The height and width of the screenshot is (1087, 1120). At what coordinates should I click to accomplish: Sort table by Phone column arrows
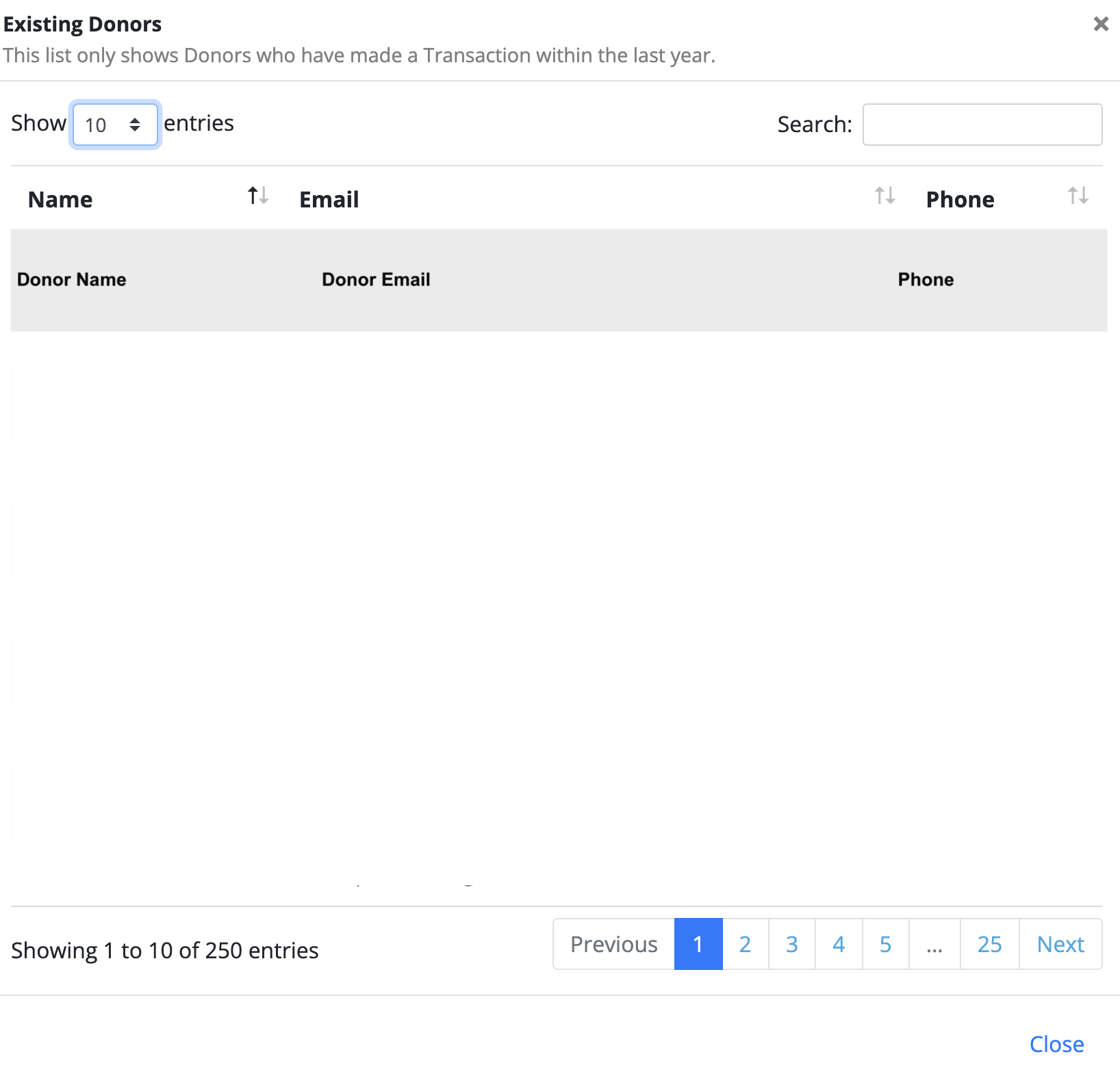(1078, 196)
